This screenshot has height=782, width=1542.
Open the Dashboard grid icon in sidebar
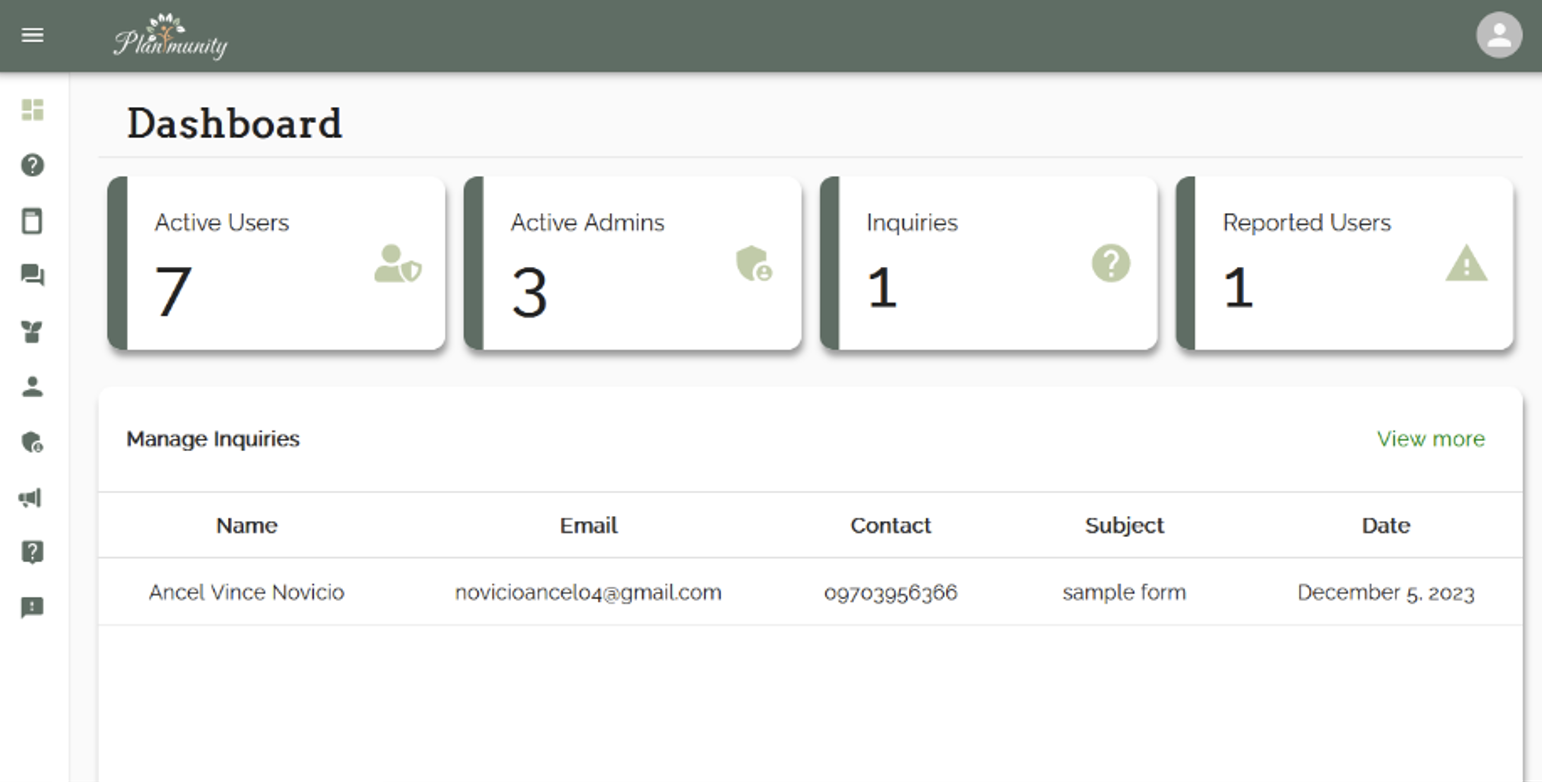[x=33, y=111]
